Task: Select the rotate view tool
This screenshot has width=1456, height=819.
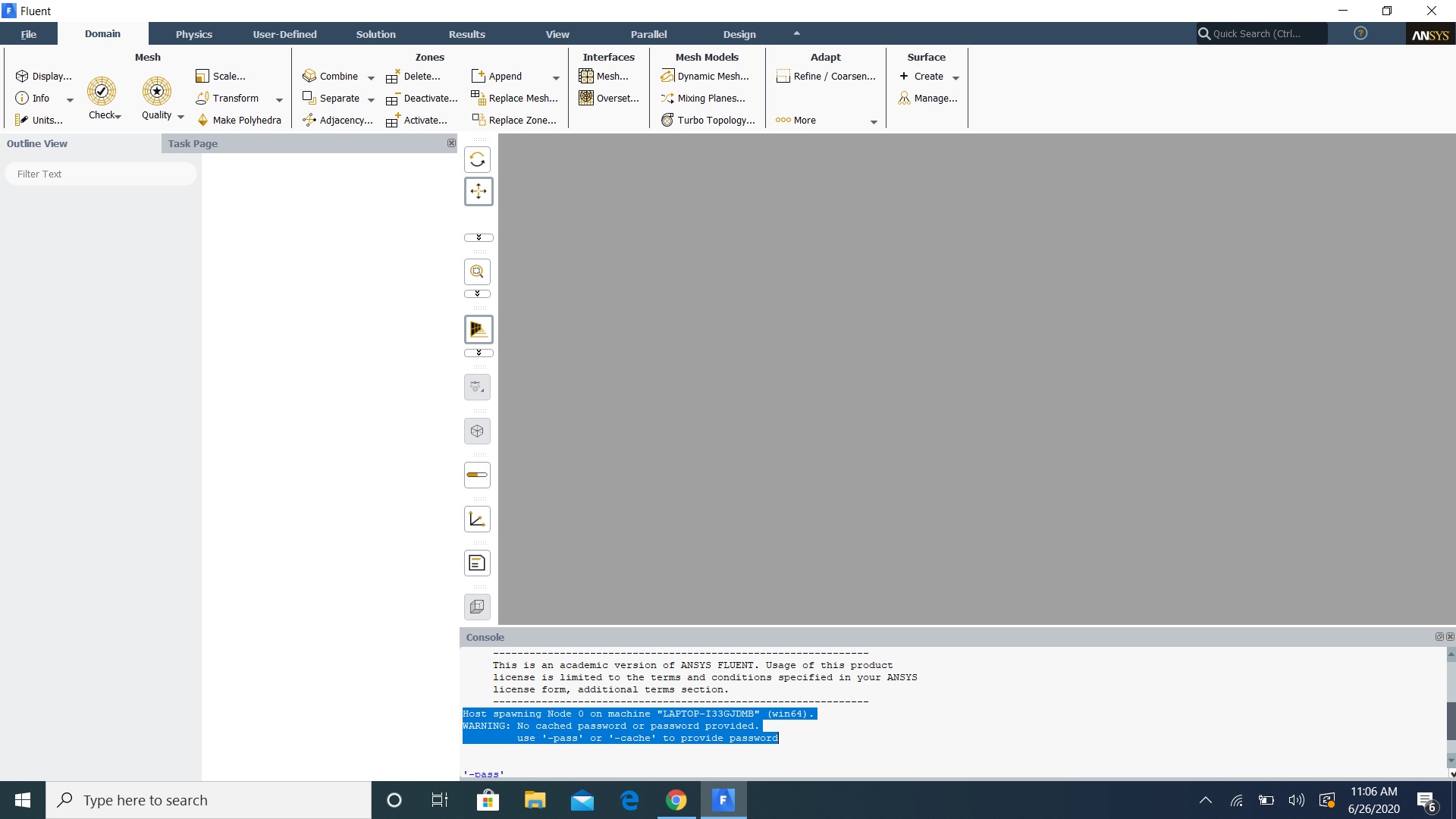Action: coord(477,159)
